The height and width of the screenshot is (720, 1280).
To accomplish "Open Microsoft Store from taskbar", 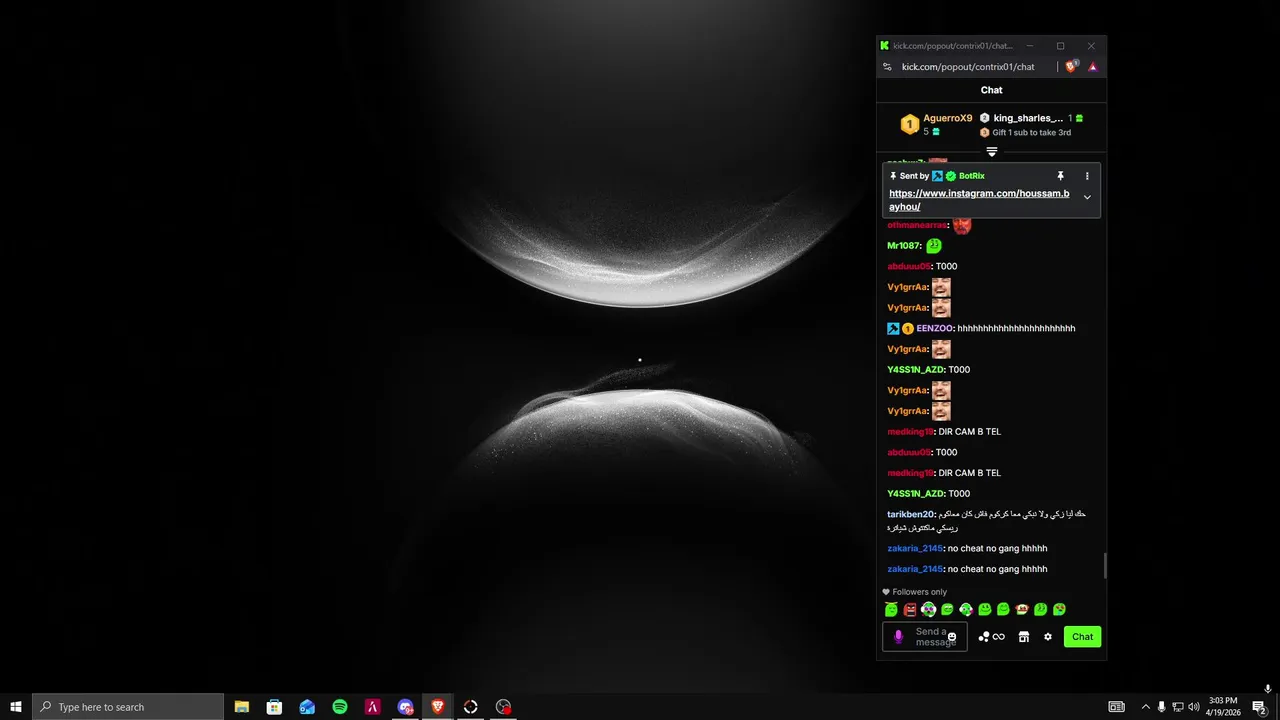I will point(274,707).
